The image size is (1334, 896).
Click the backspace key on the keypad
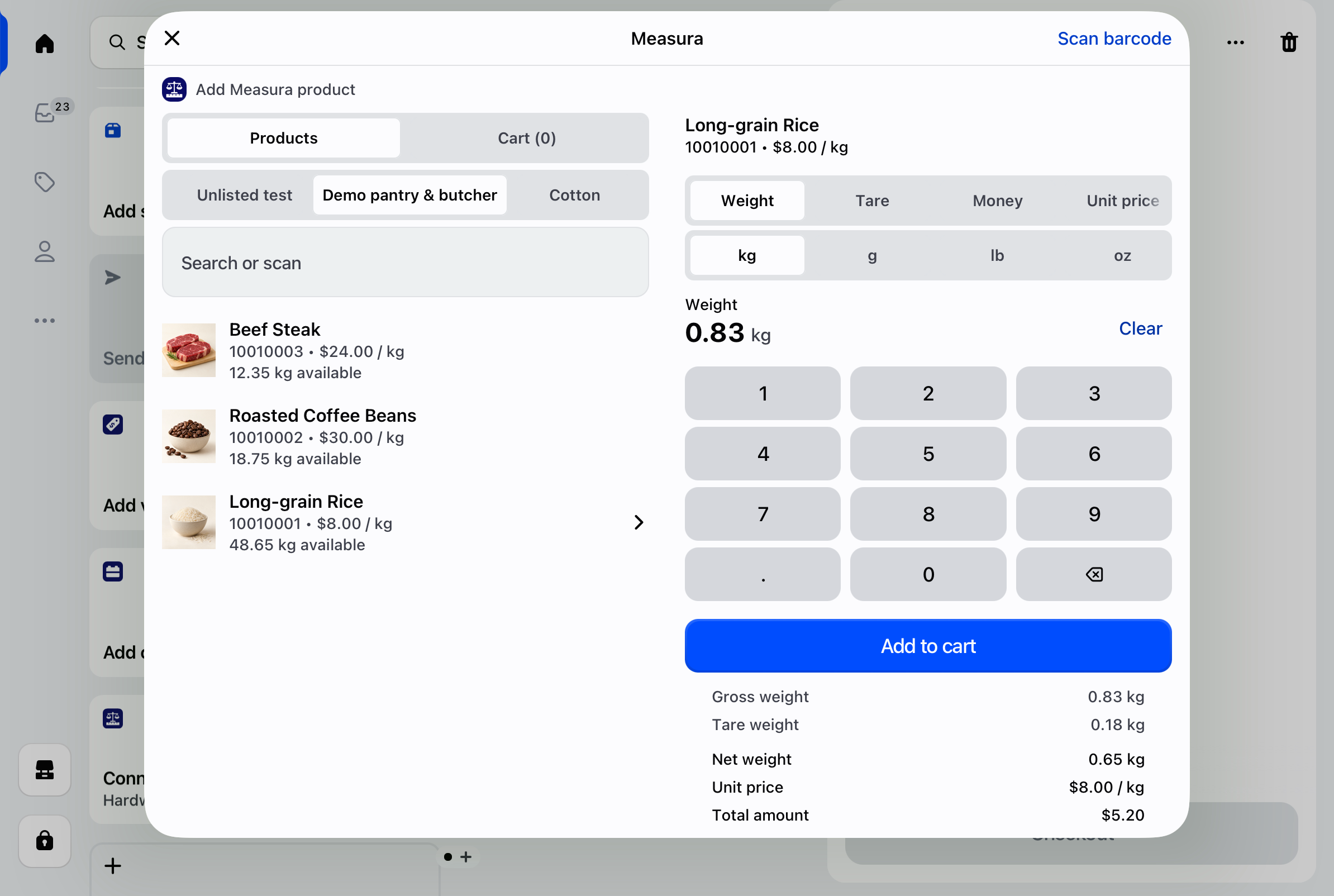point(1093,574)
